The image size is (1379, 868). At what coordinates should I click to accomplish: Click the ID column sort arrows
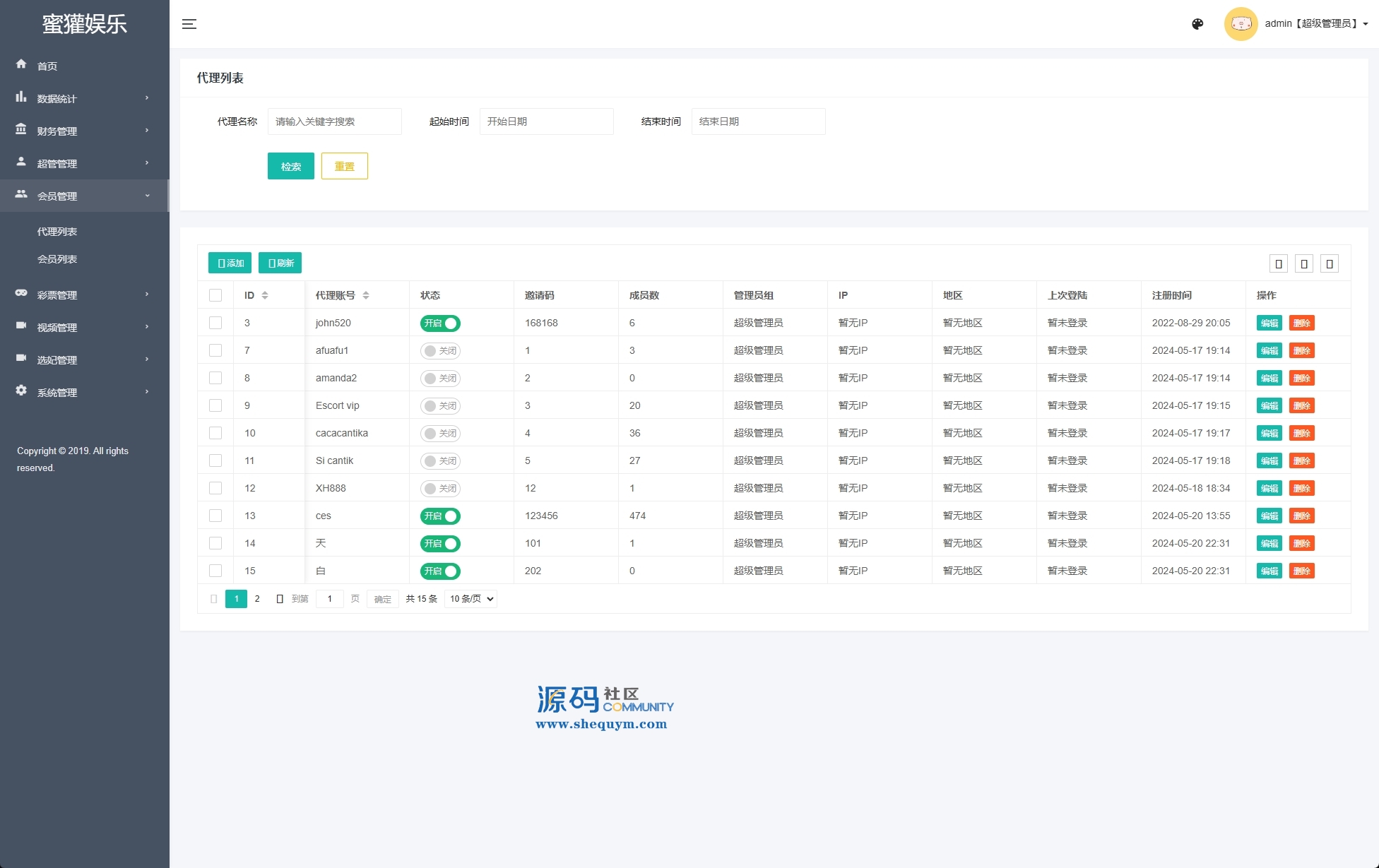[265, 295]
